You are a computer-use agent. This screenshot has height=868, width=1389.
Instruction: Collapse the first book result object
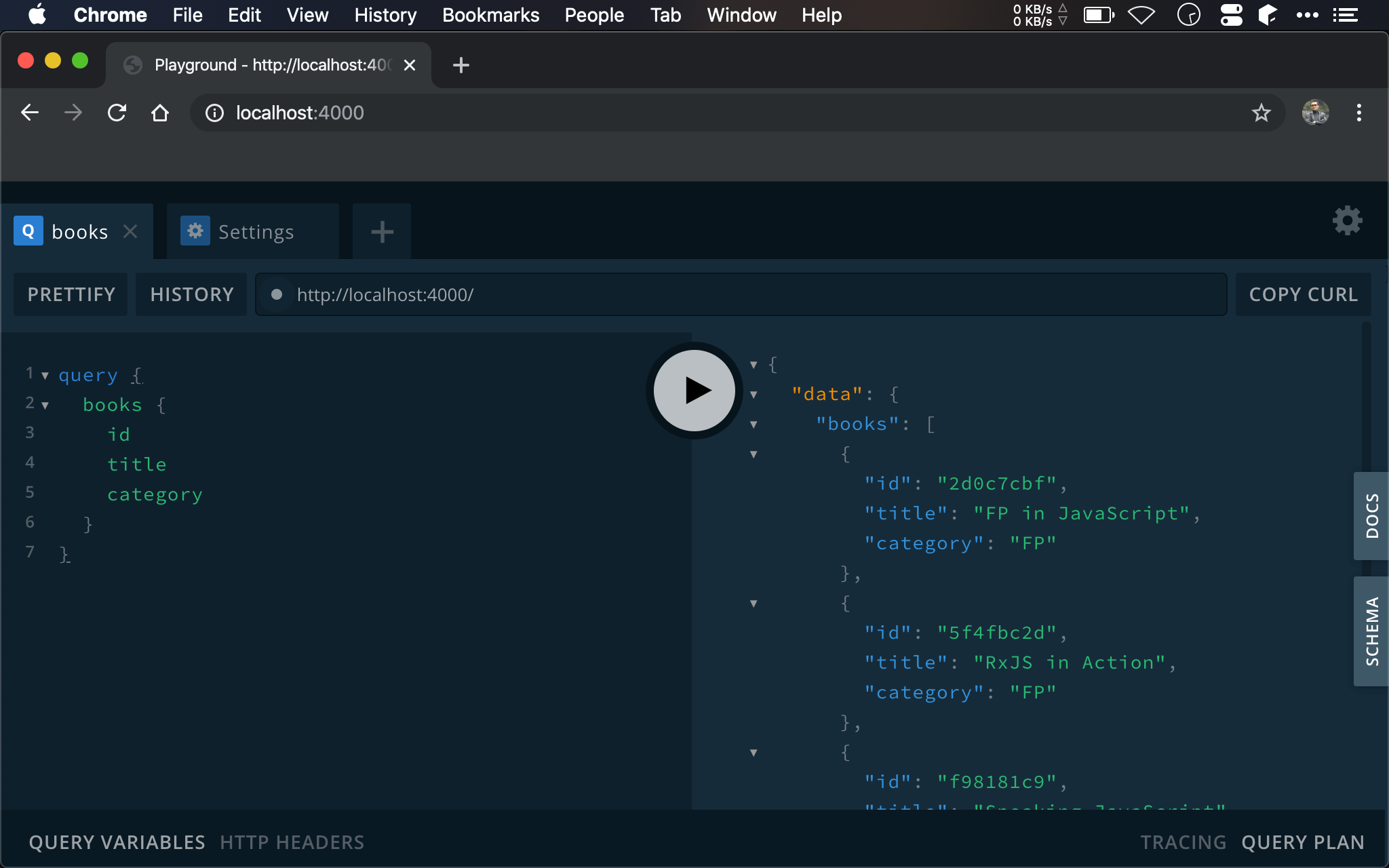point(754,454)
